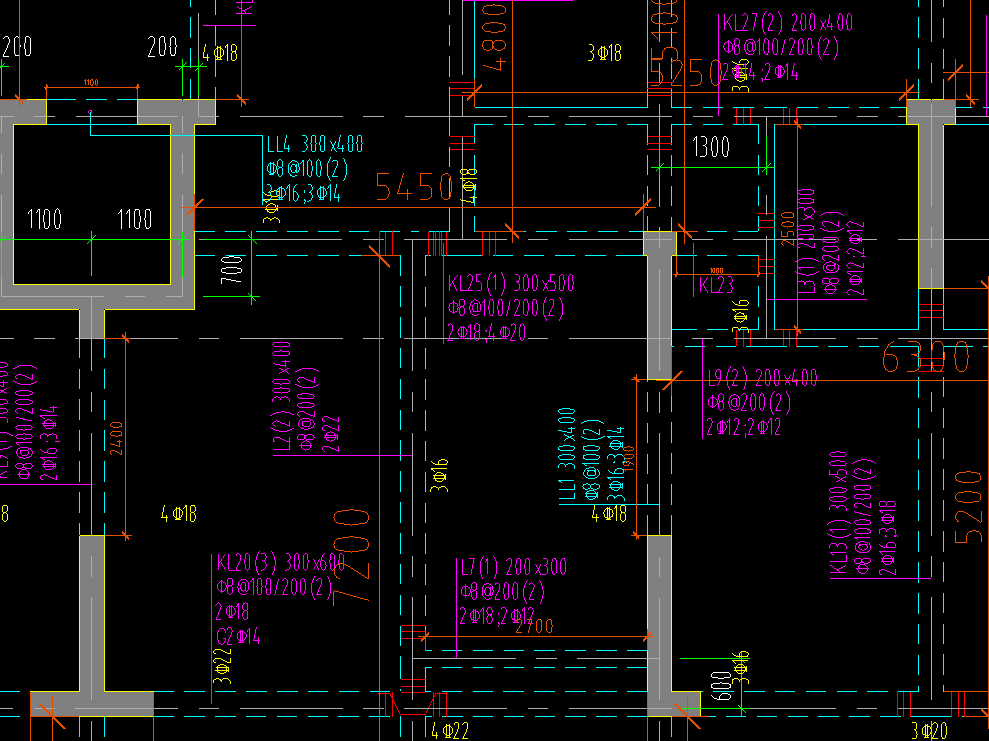Select the LL4 300x400 beam label

coord(315,144)
